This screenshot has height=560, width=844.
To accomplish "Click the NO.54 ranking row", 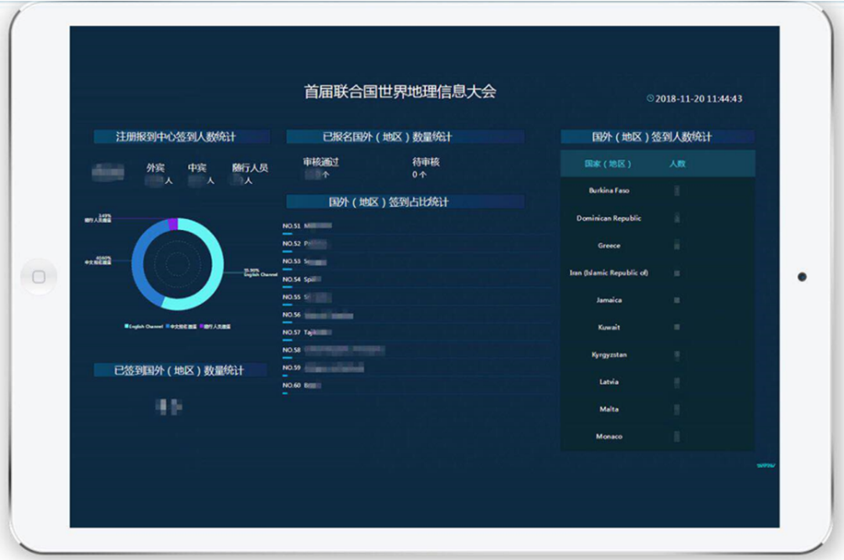I will [417, 280].
